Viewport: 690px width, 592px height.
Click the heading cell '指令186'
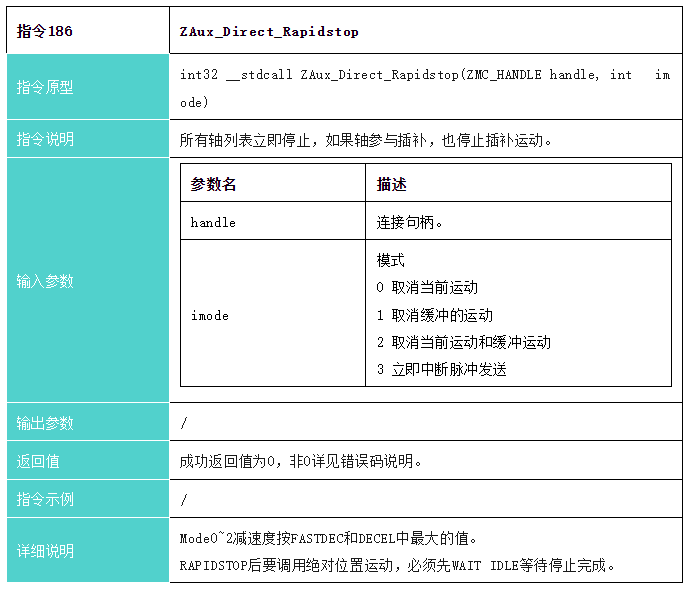tap(88, 31)
